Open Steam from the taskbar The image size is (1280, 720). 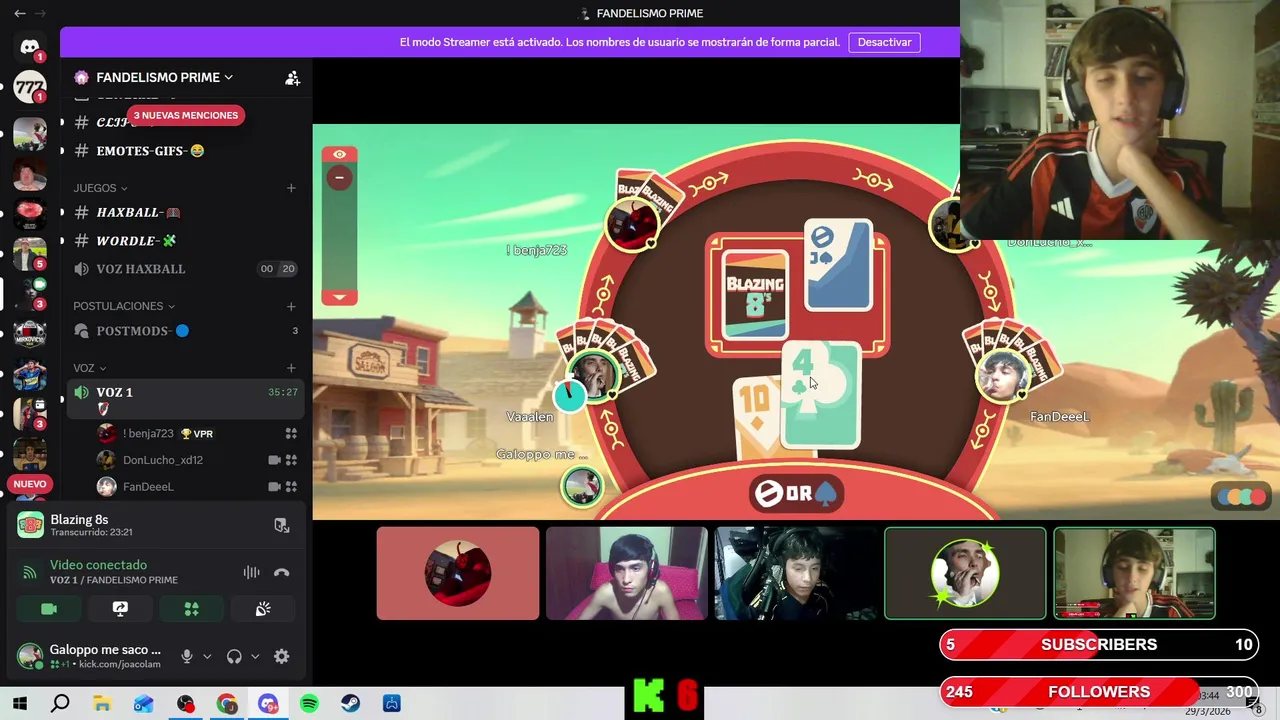(x=350, y=704)
